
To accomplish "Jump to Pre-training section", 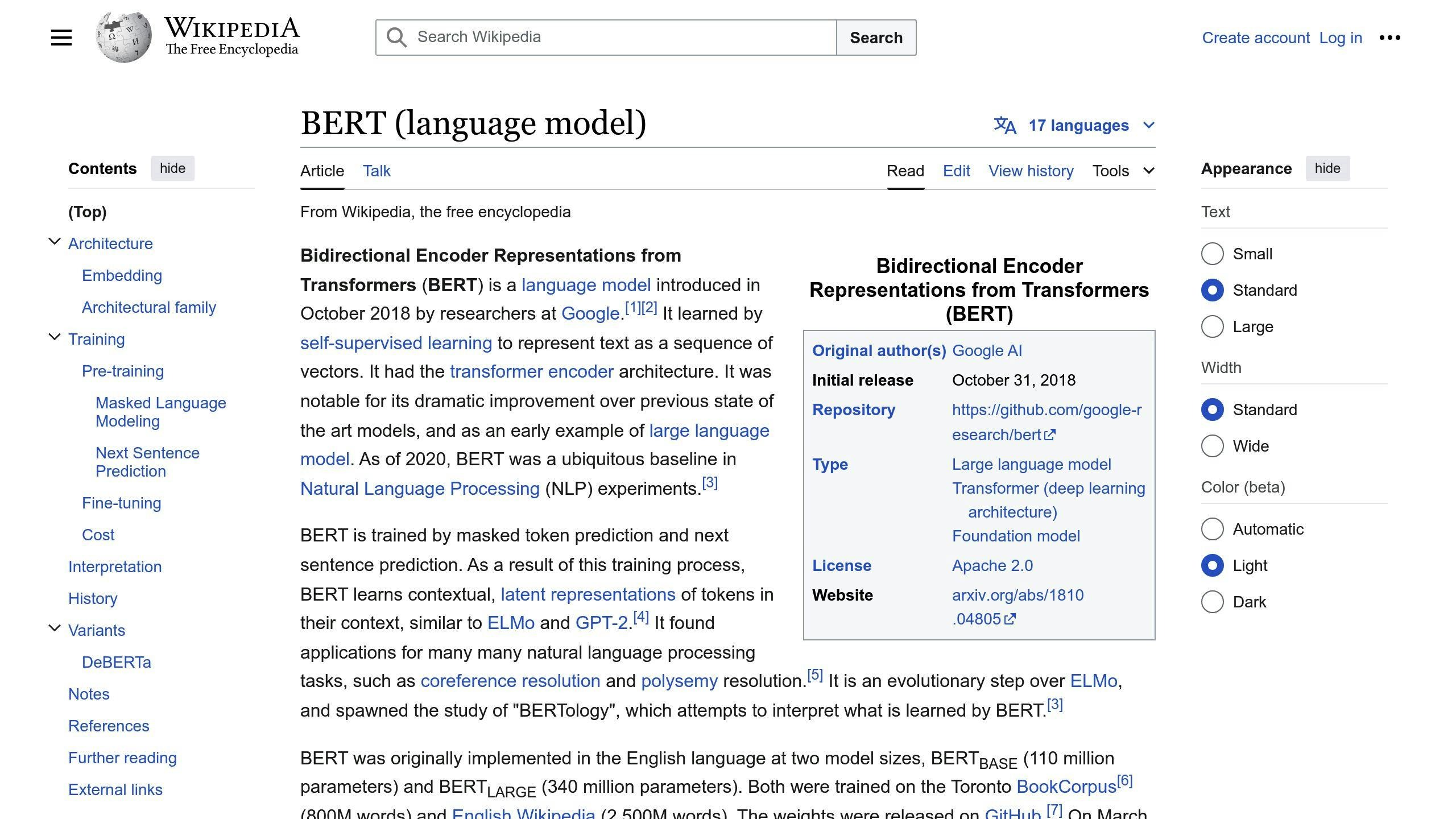I will tap(123, 371).
